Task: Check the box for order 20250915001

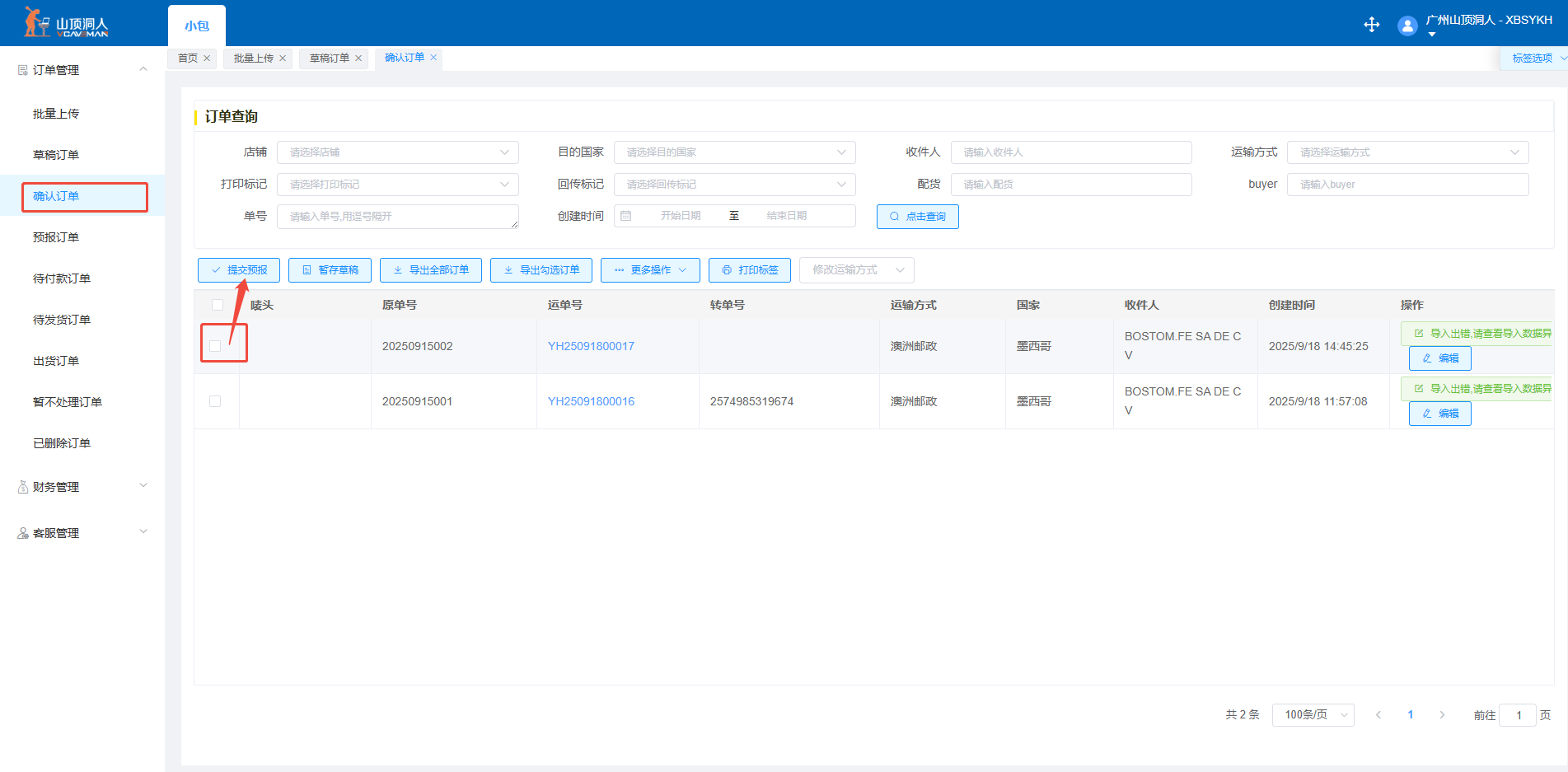Action: (x=215, y=401)
